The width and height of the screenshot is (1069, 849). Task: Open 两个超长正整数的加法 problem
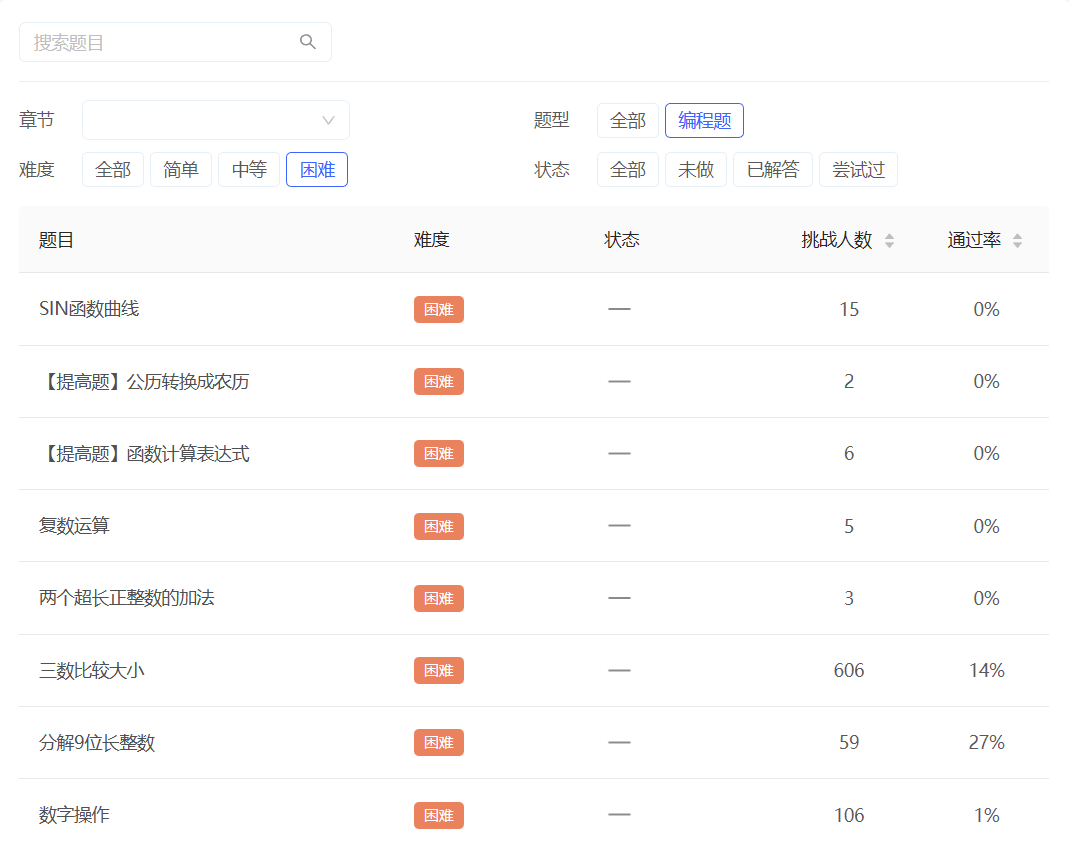tap(126, 598)
